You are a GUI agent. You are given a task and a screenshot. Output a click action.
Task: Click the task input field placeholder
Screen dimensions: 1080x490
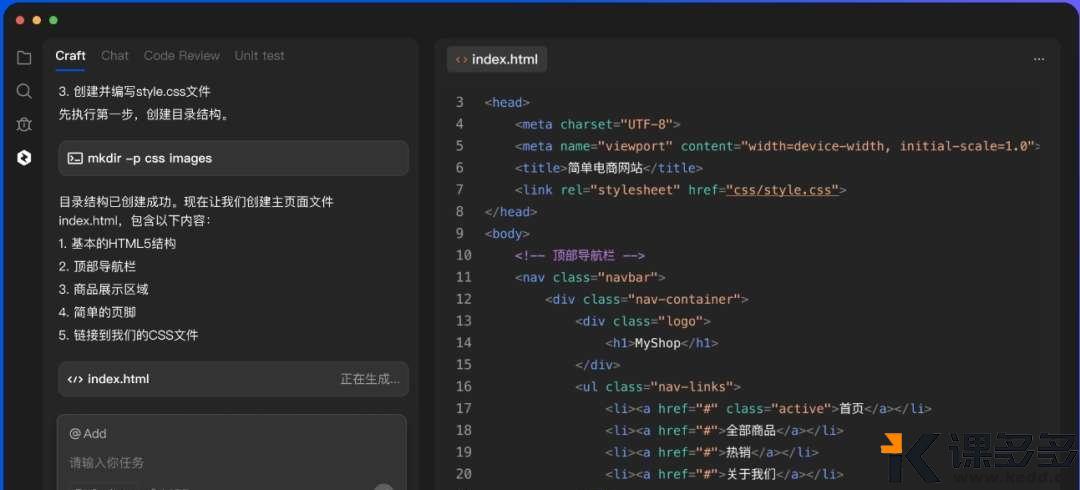pos(107,462)
